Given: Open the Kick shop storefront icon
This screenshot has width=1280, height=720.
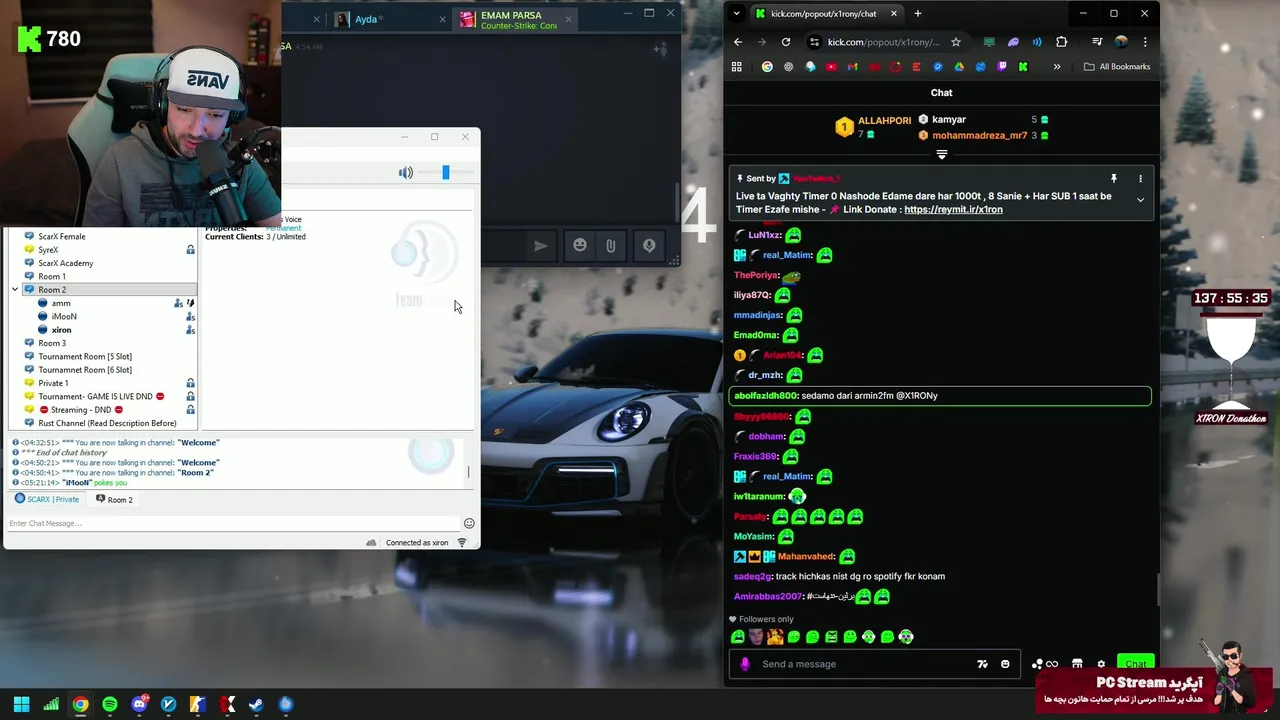Looking at the screenshot, I should 1077,664.
